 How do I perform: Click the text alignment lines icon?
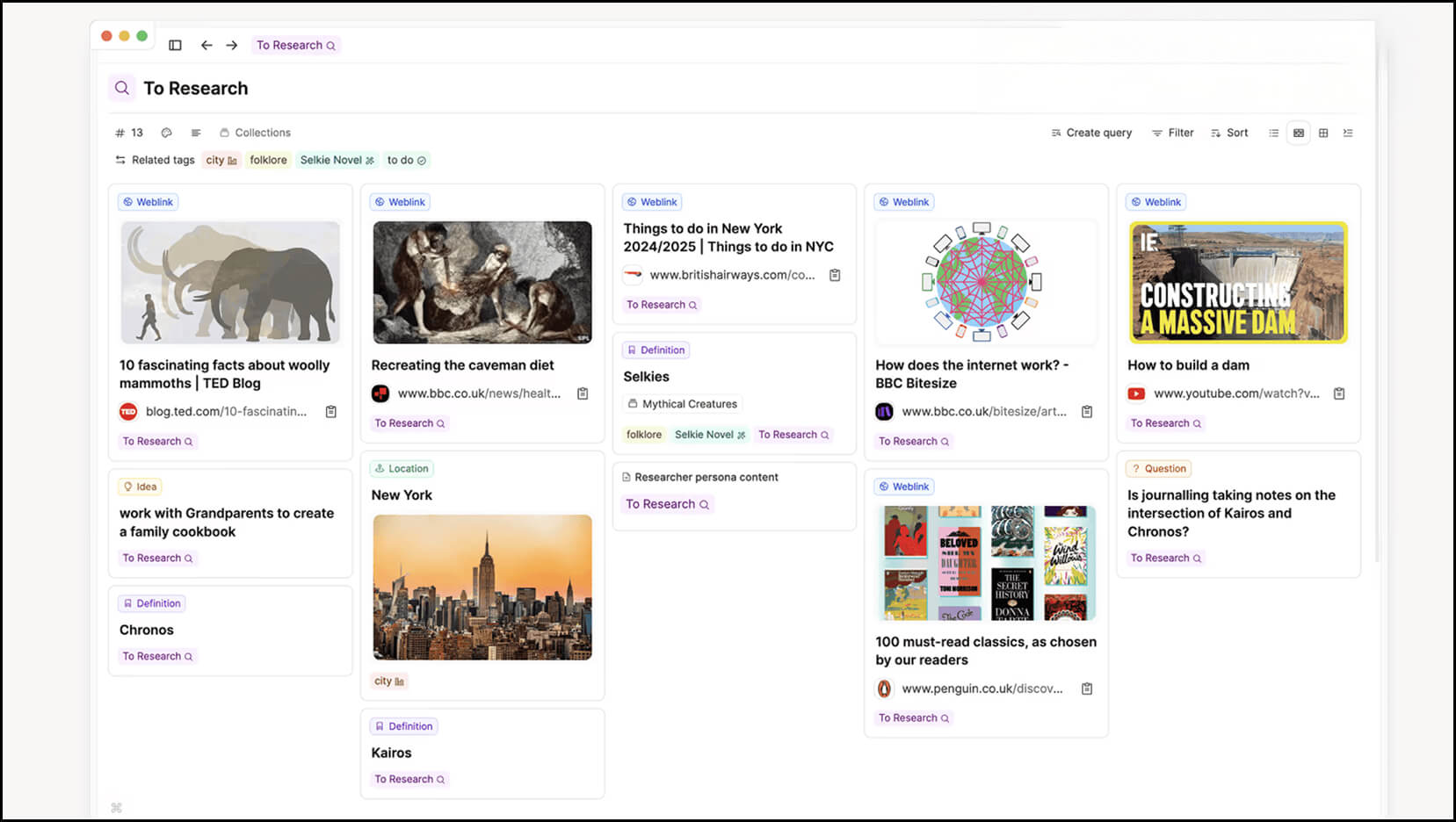coord(196,133)
